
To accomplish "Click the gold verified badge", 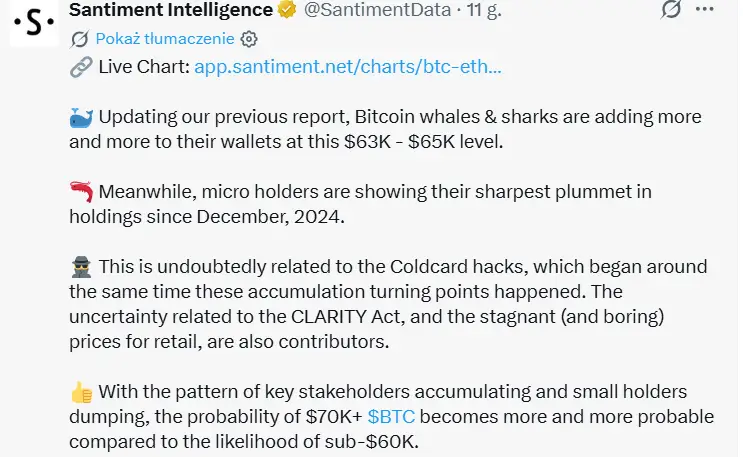I will click(287, 9).
